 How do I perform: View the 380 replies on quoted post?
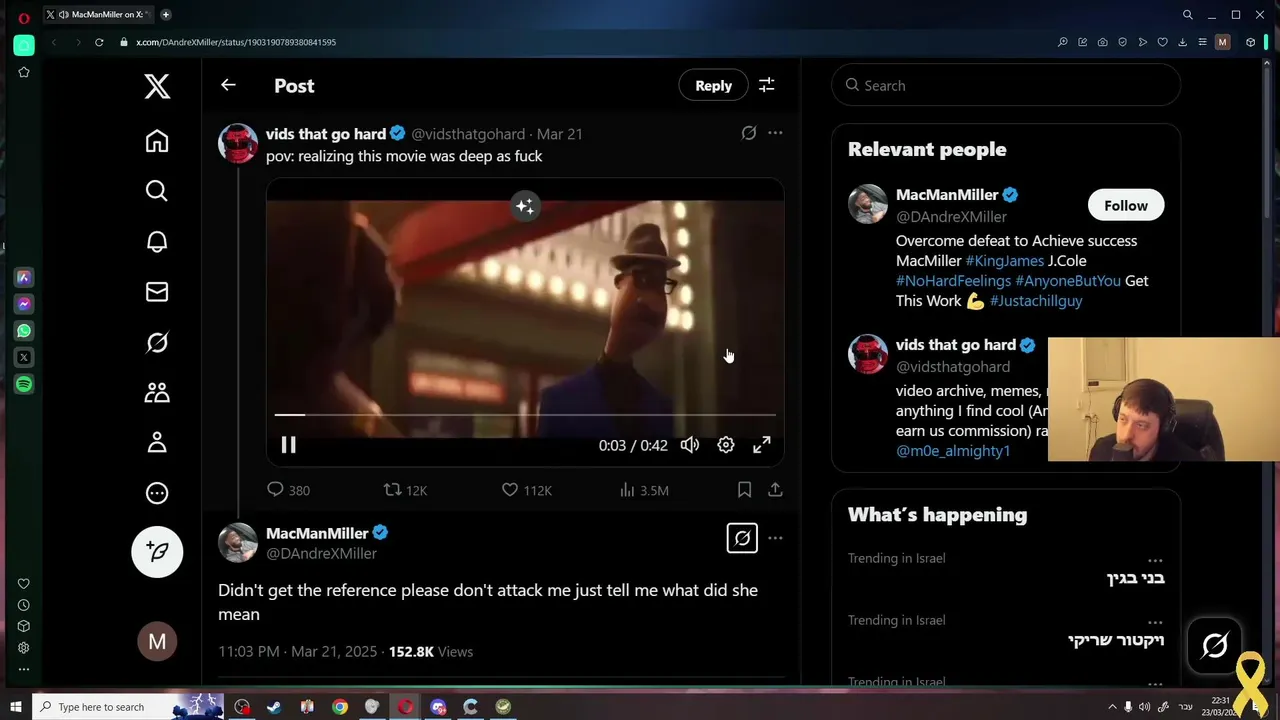[x=288, y=490]
